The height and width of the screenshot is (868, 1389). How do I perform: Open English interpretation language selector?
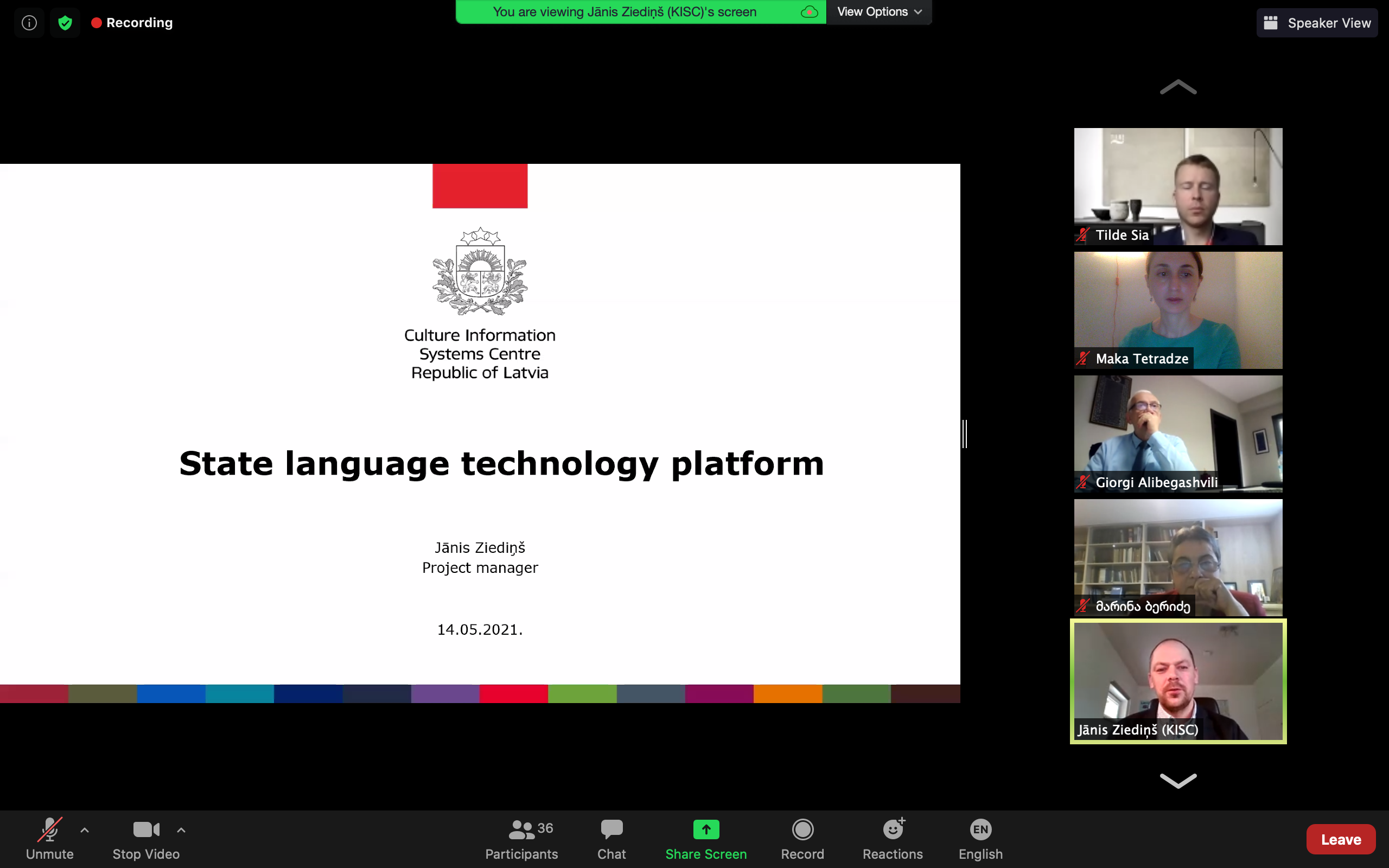(980, 839)
